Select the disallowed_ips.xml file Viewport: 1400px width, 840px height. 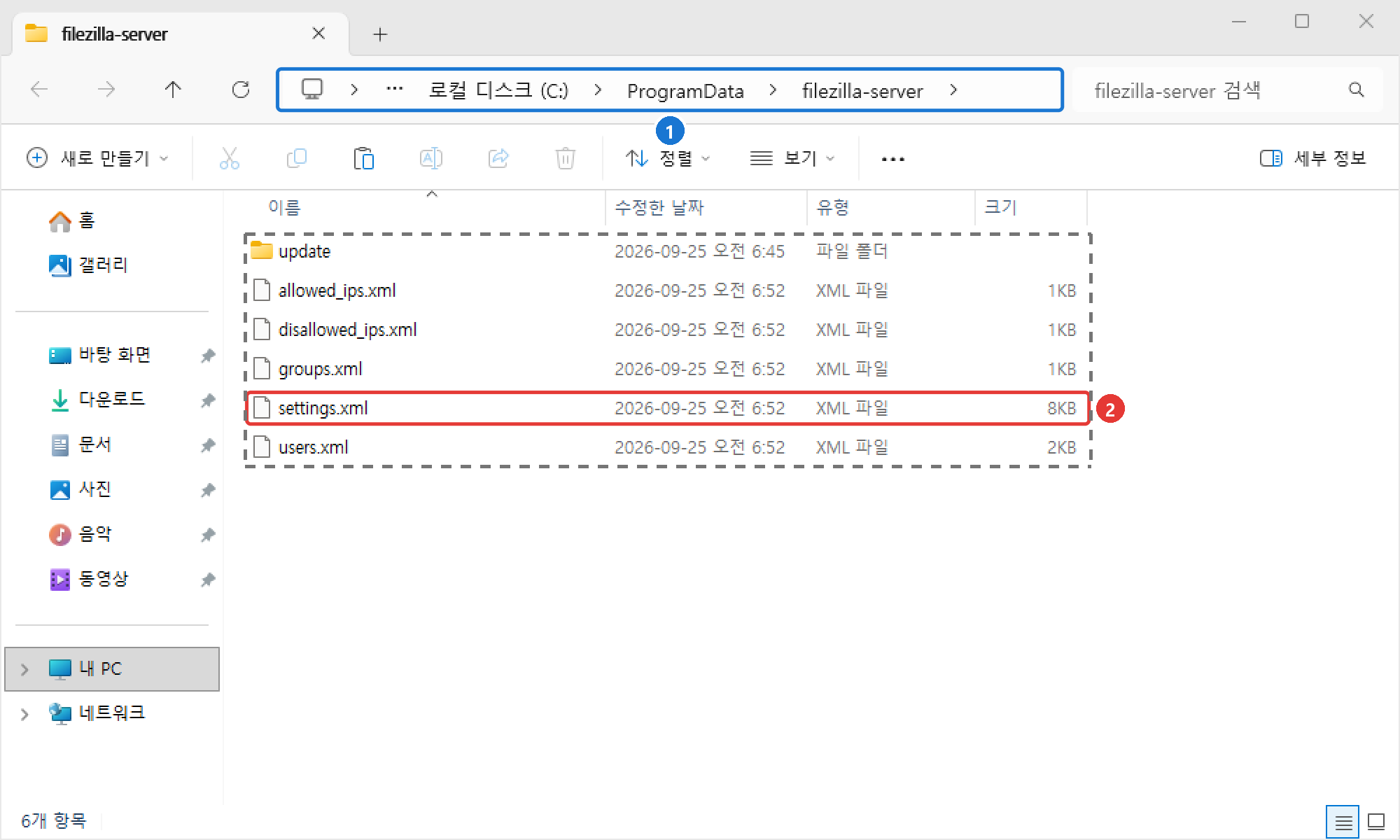click(x=668, y=330)
